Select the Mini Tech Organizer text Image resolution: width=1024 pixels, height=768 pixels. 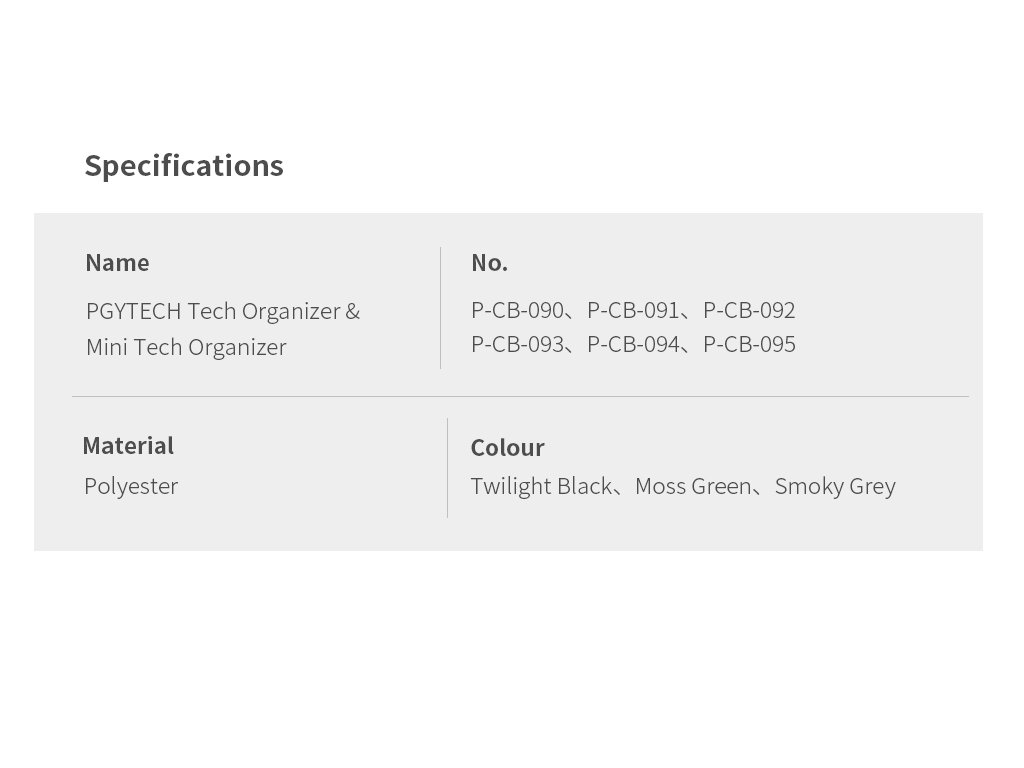[186, 347]
